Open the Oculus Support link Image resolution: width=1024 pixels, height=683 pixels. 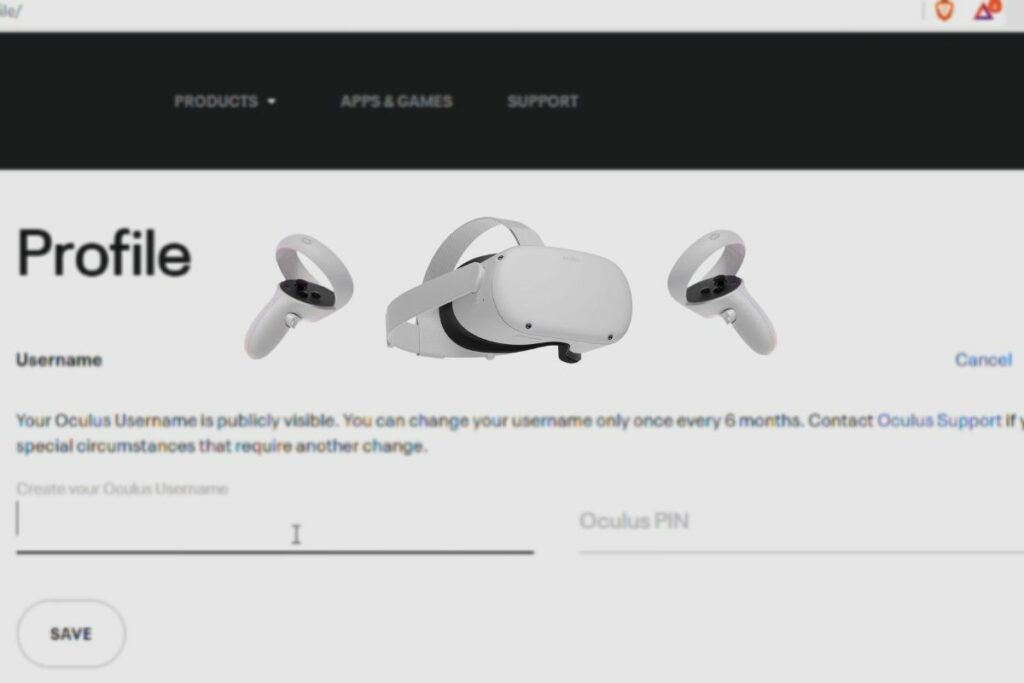(x=938, y=421)
